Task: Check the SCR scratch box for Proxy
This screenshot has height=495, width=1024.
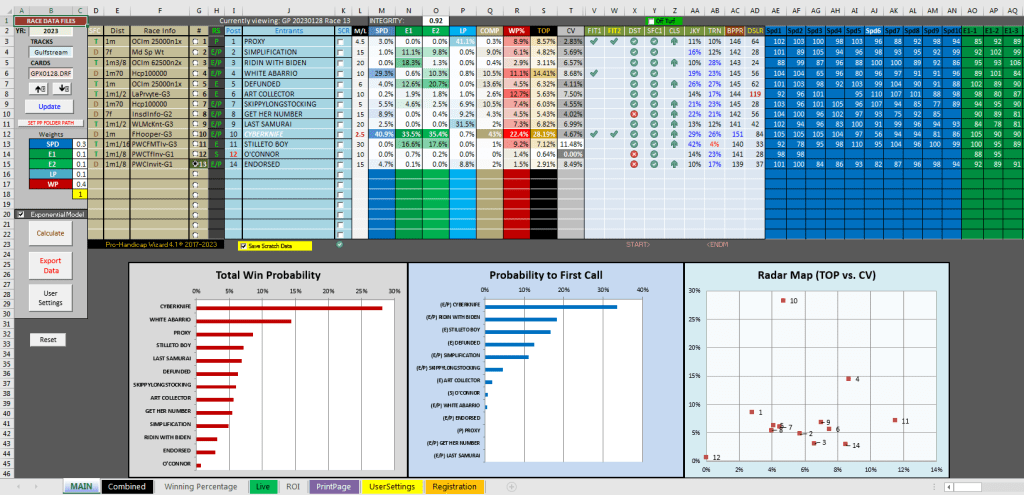Action: coord(341,42)
